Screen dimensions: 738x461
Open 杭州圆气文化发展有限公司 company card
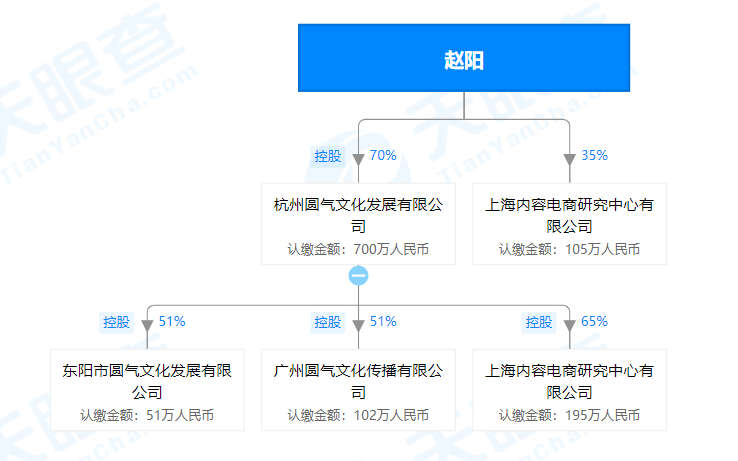(358, 224)
